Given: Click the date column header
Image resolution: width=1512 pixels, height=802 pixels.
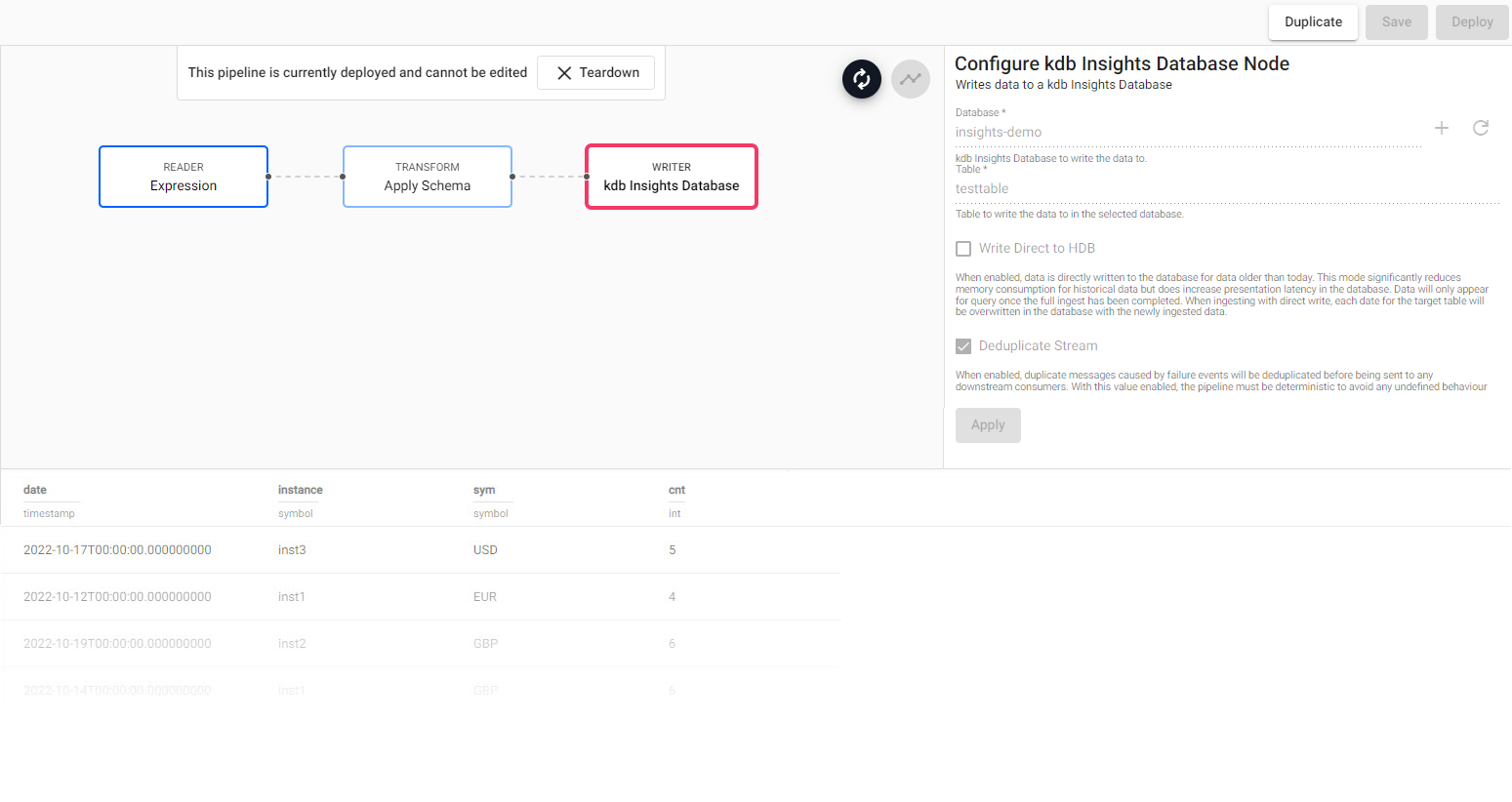Looking at the screenshot, I should click(x=35, y=490).
